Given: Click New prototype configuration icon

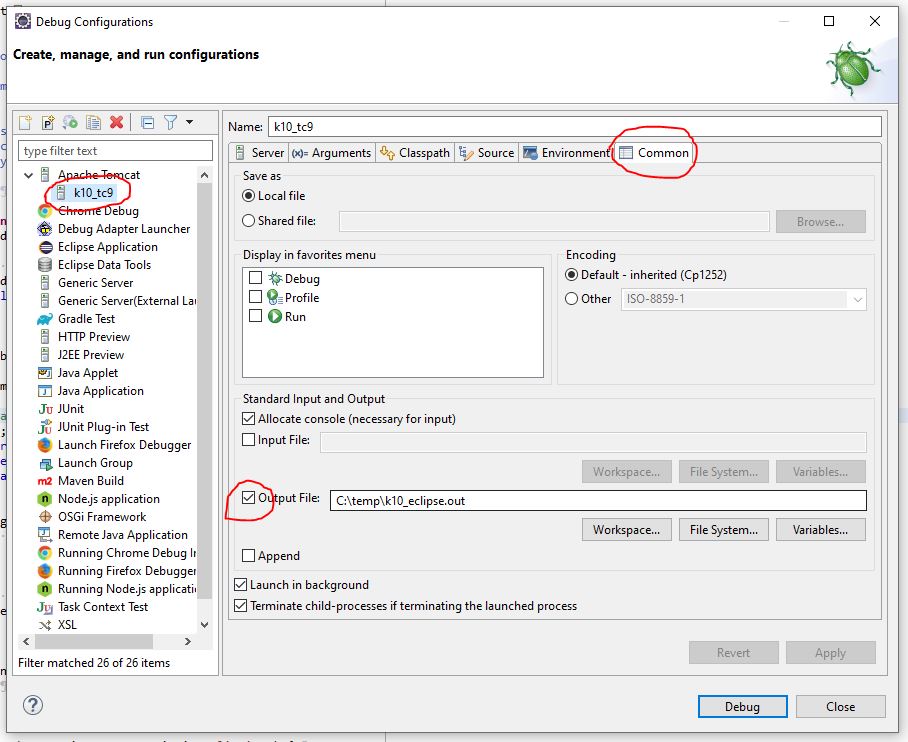Looking at the screenshot, I should click(x=48, y=122).
